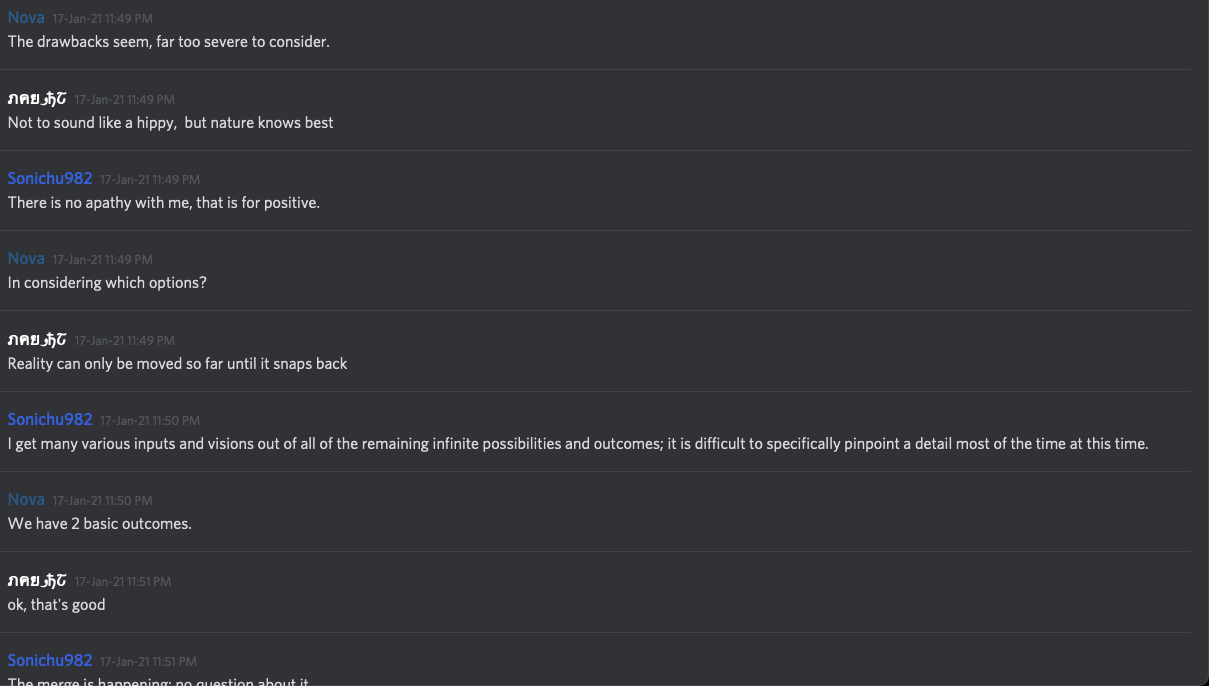Select the "In considering which options?" message
This screenshot has height=686, width=1209.
(107, 283)
